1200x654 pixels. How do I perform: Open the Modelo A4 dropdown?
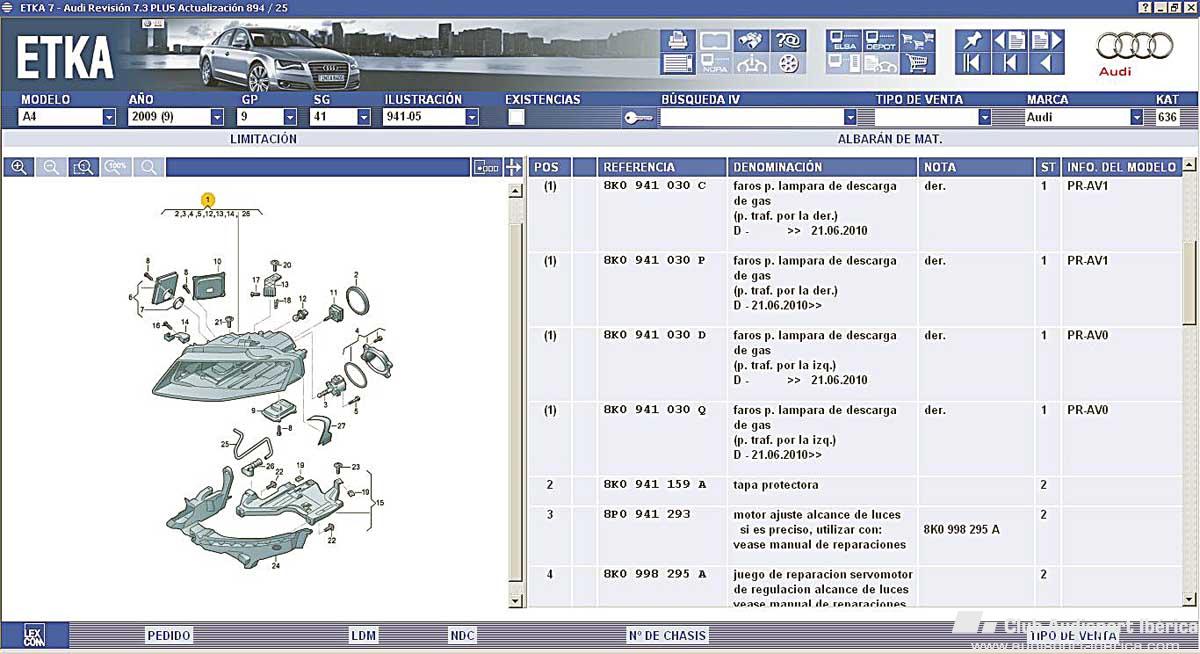109,117
